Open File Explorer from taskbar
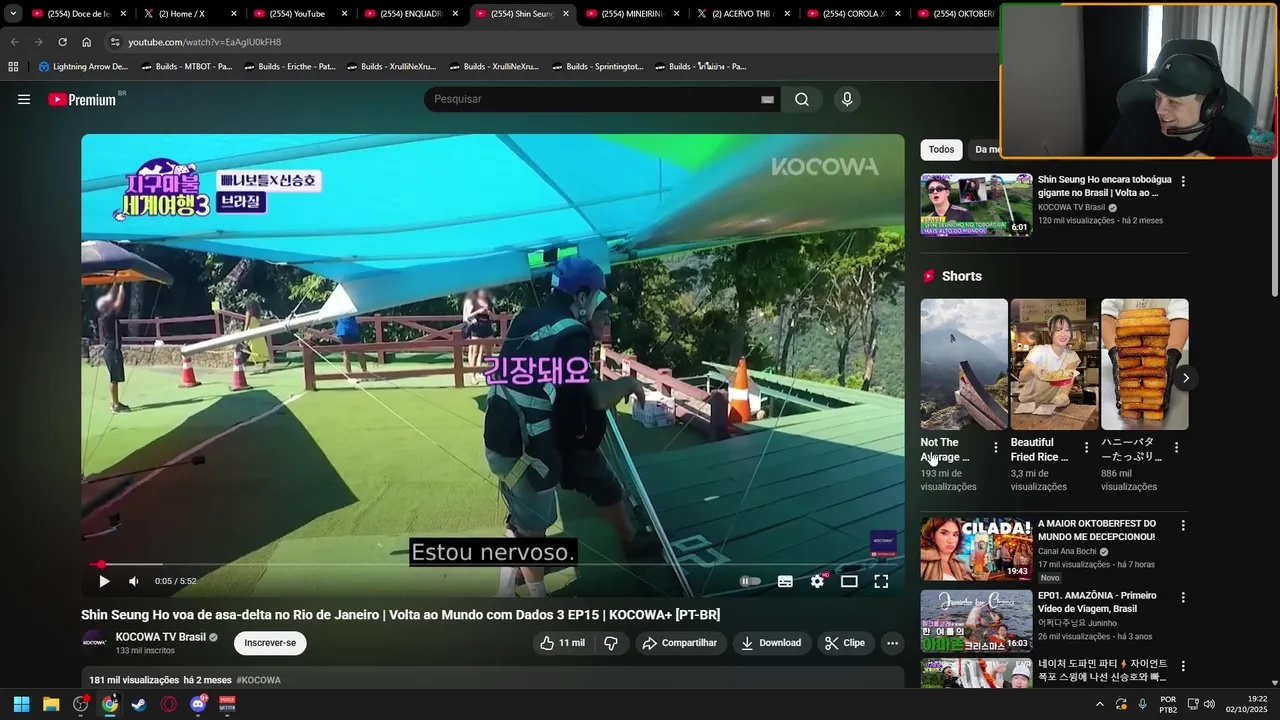This screenshot has width=1280, height=720. tap(51, 704)
